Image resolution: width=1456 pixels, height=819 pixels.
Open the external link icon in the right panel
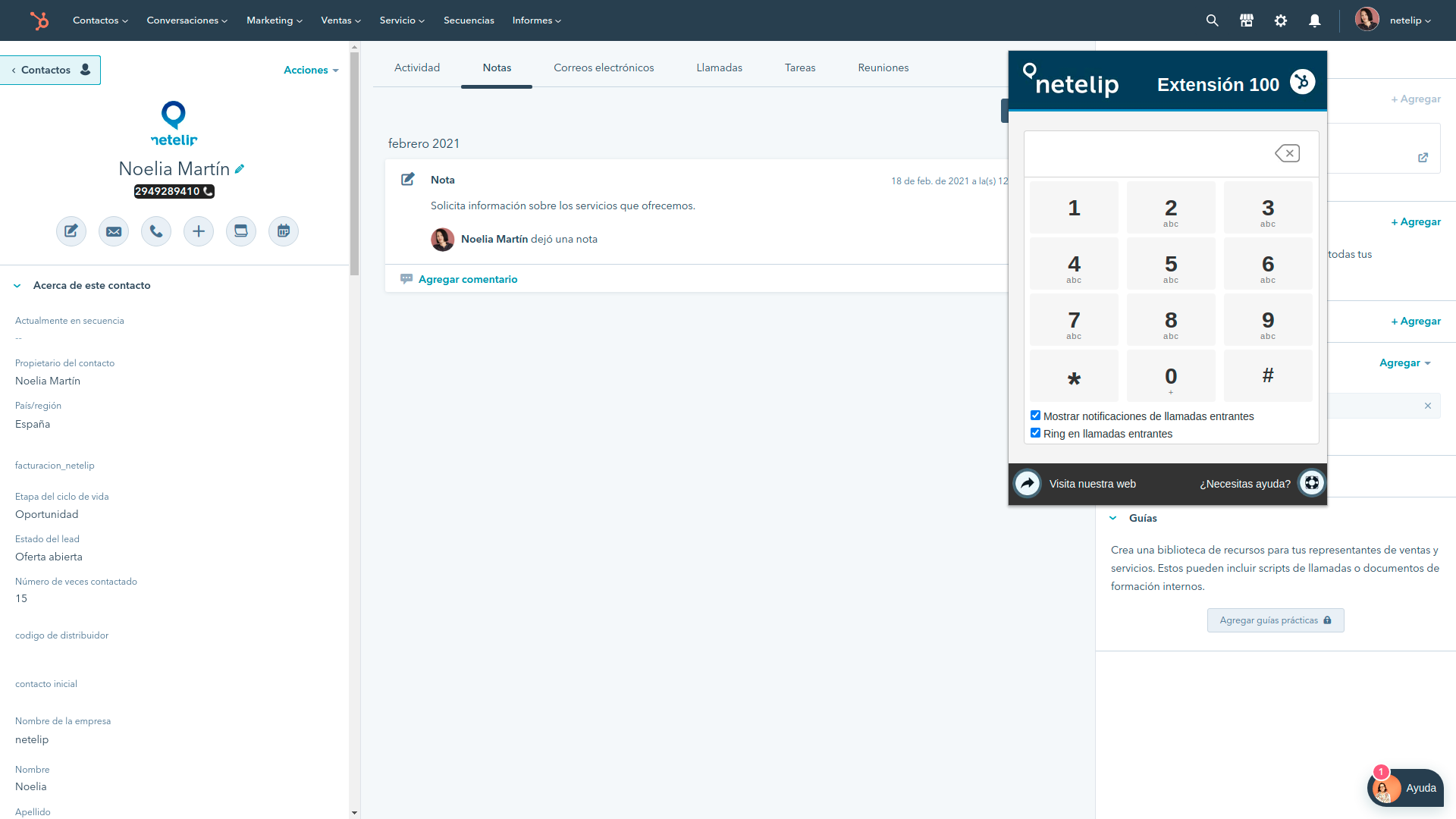pyautogui.click(x=1423, y=158)
